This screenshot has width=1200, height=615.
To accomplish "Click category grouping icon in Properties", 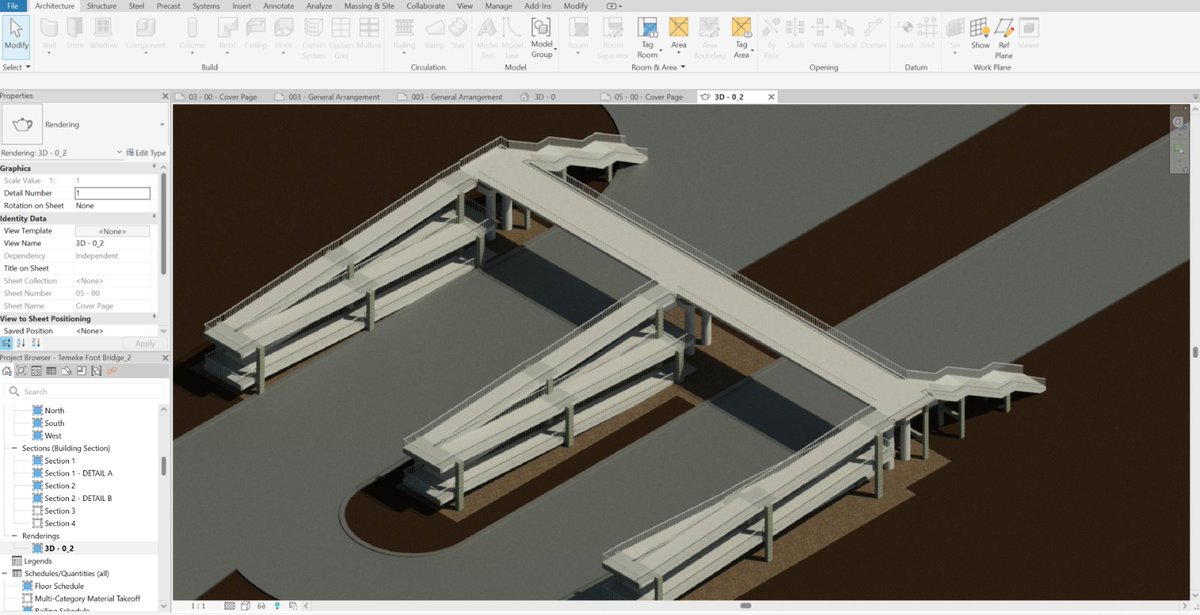I will (6, 343).
